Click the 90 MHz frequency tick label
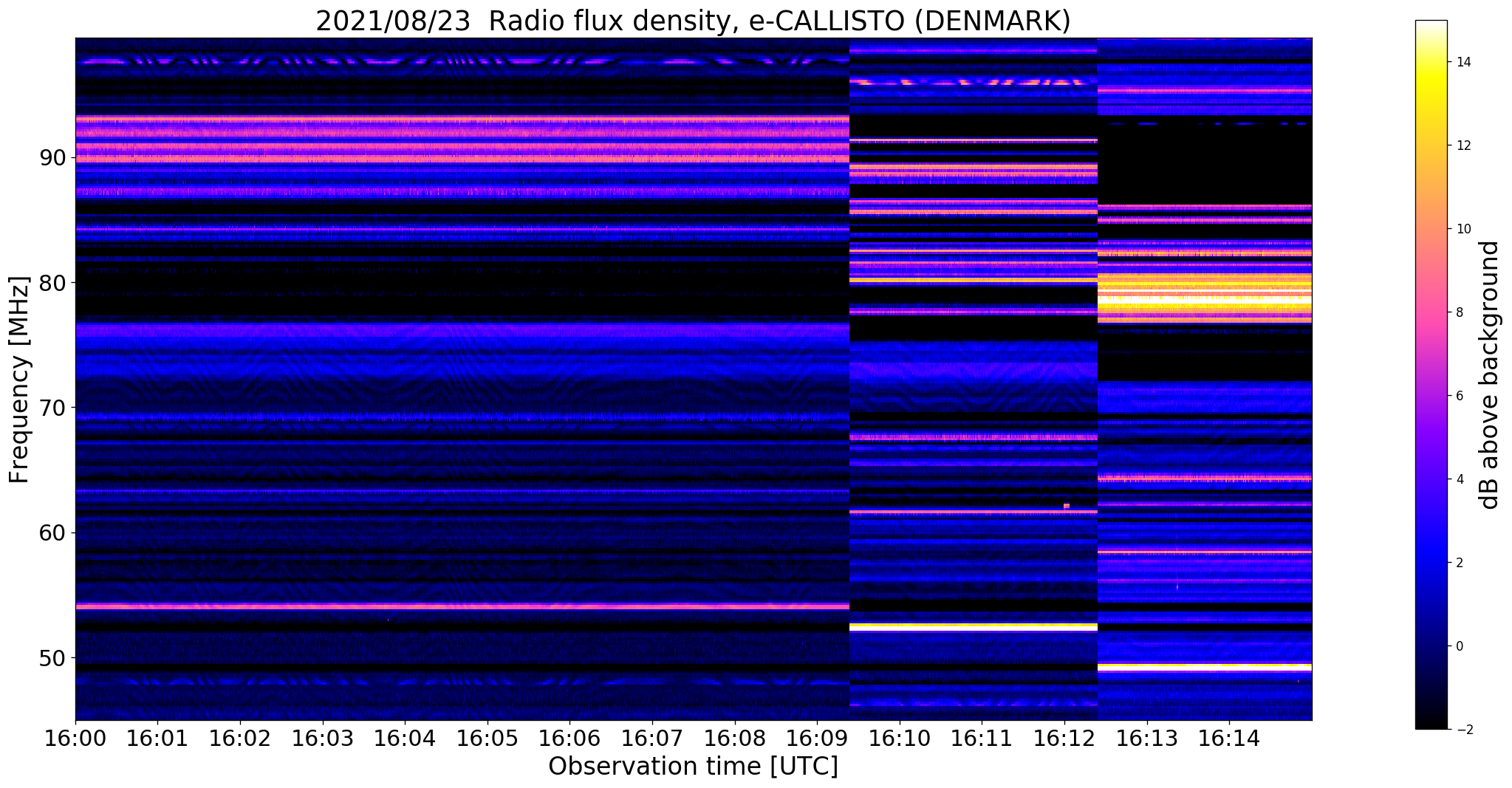The height and width of the screenshot is (788, 1512). click(x=54, y=158)
